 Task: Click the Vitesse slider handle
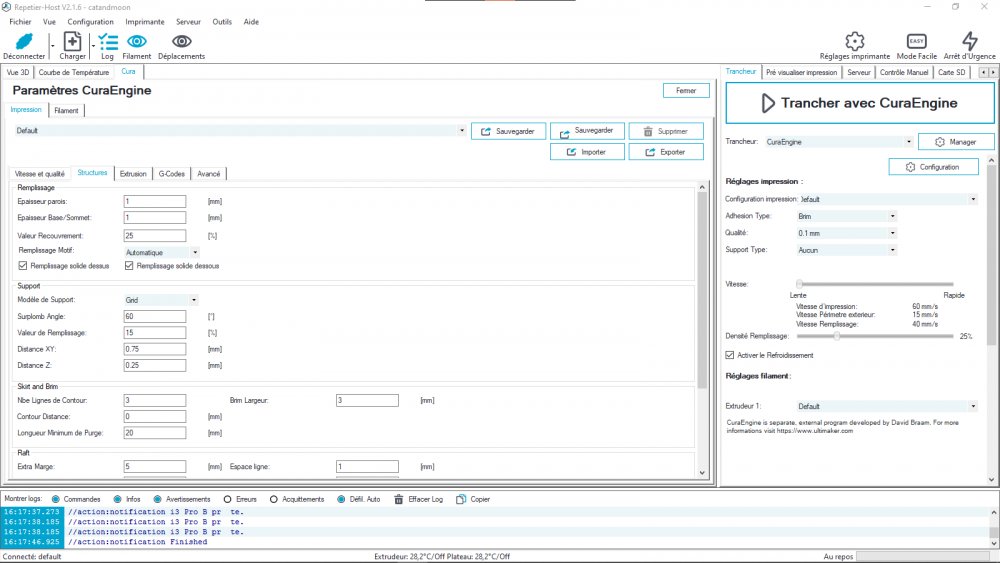pyautogui.click(x=799, y=284)
